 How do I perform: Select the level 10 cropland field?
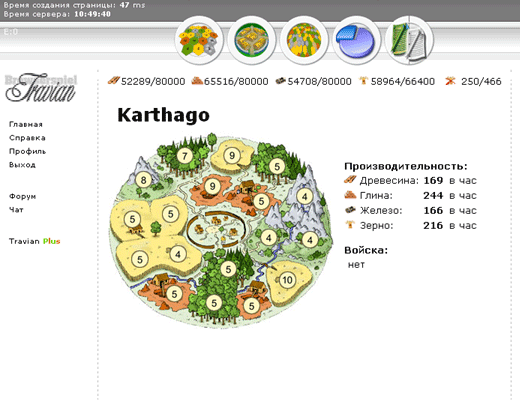pyautogui.click(x=287, y=280)
